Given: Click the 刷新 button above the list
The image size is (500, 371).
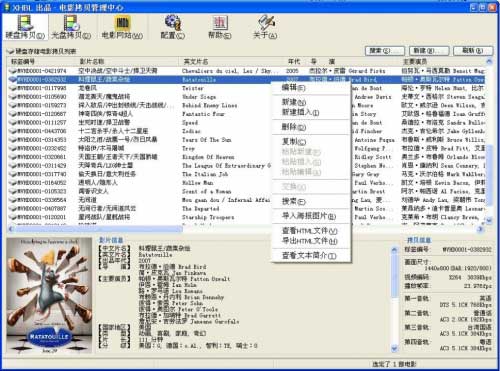Looking at the screenshot, I should (x=473, y=51).
